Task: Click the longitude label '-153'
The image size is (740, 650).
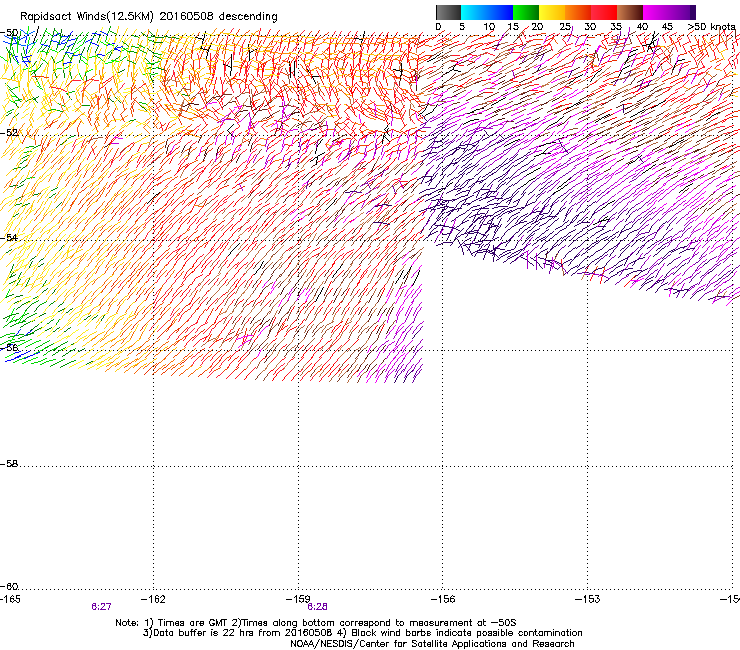Action: 588,599
